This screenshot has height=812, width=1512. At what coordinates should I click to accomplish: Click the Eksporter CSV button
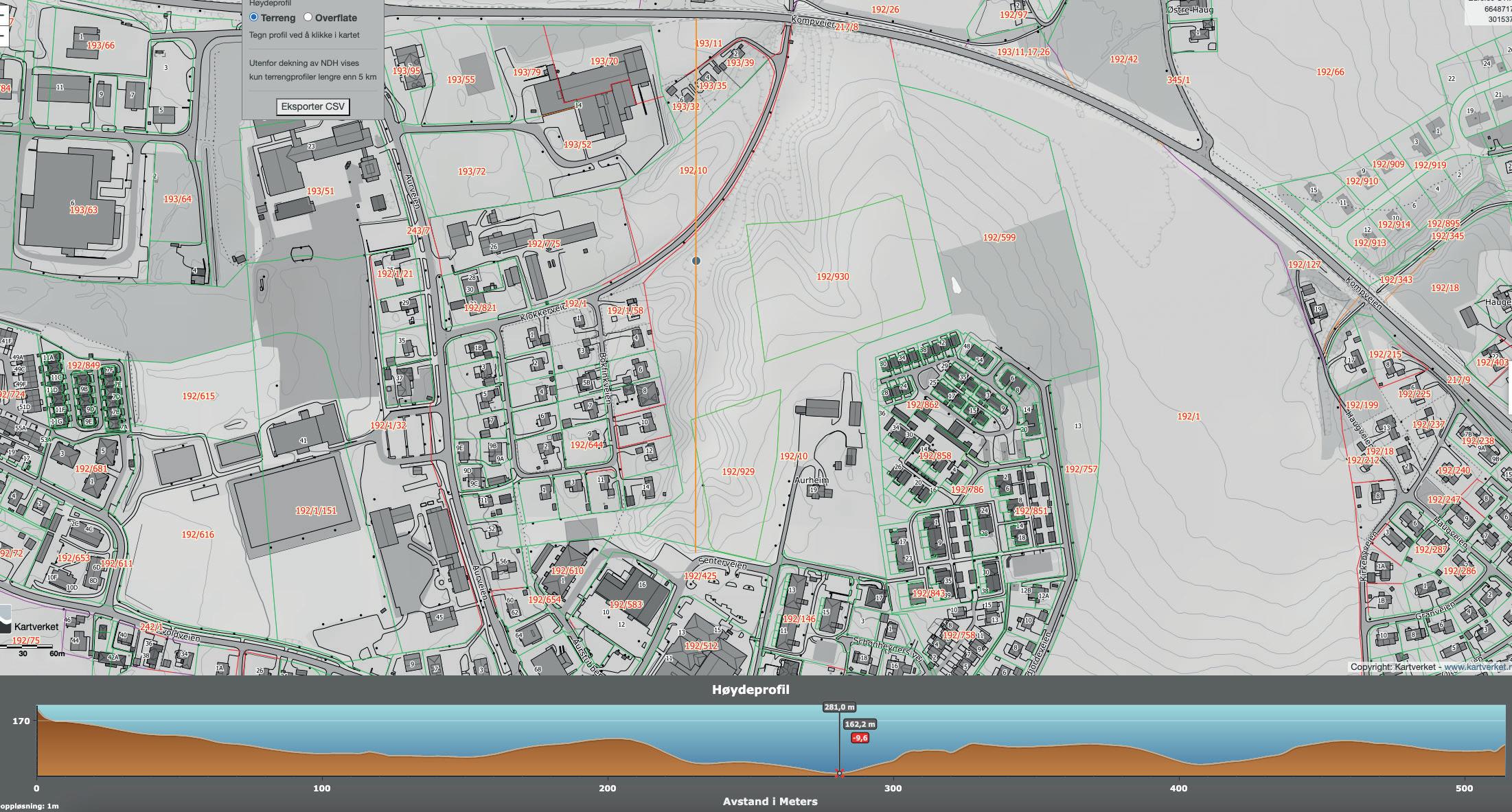click(x=313, y=107)
